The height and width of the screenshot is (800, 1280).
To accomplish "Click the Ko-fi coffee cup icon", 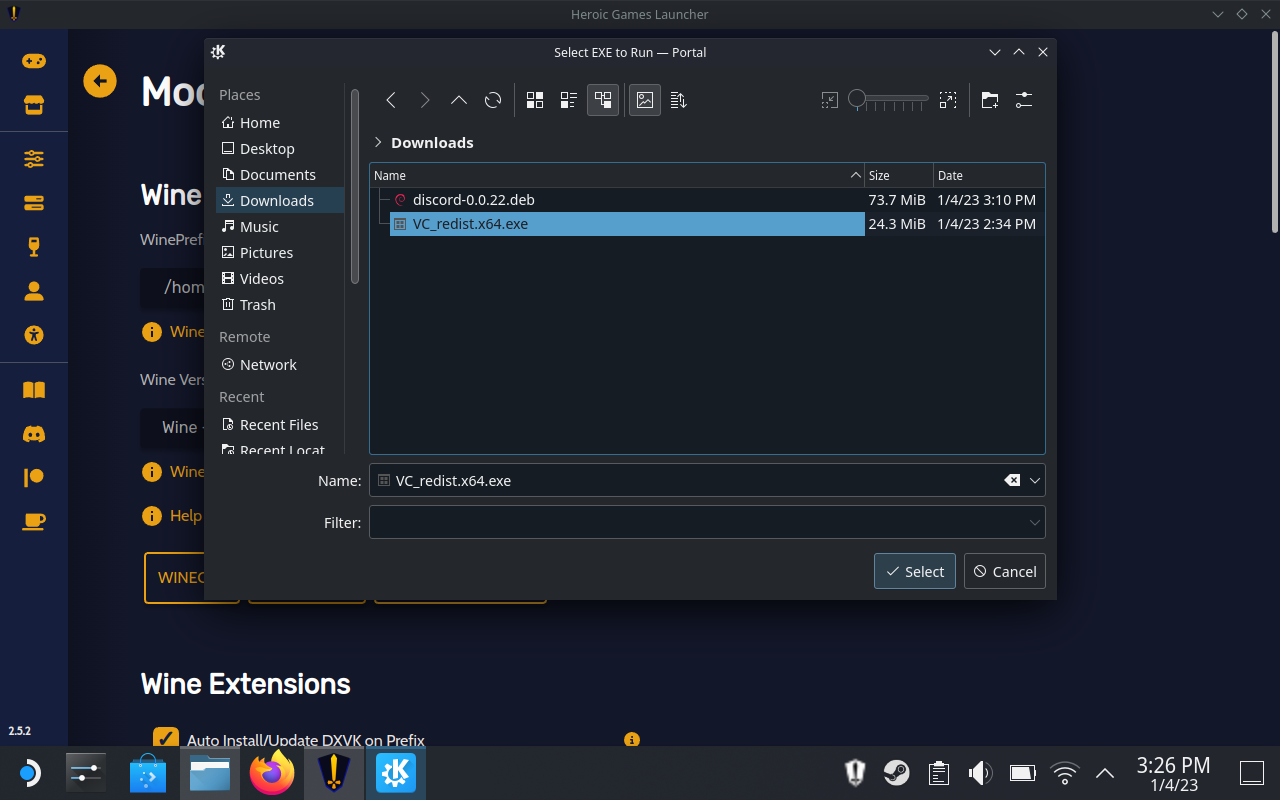I will point(34,521).
